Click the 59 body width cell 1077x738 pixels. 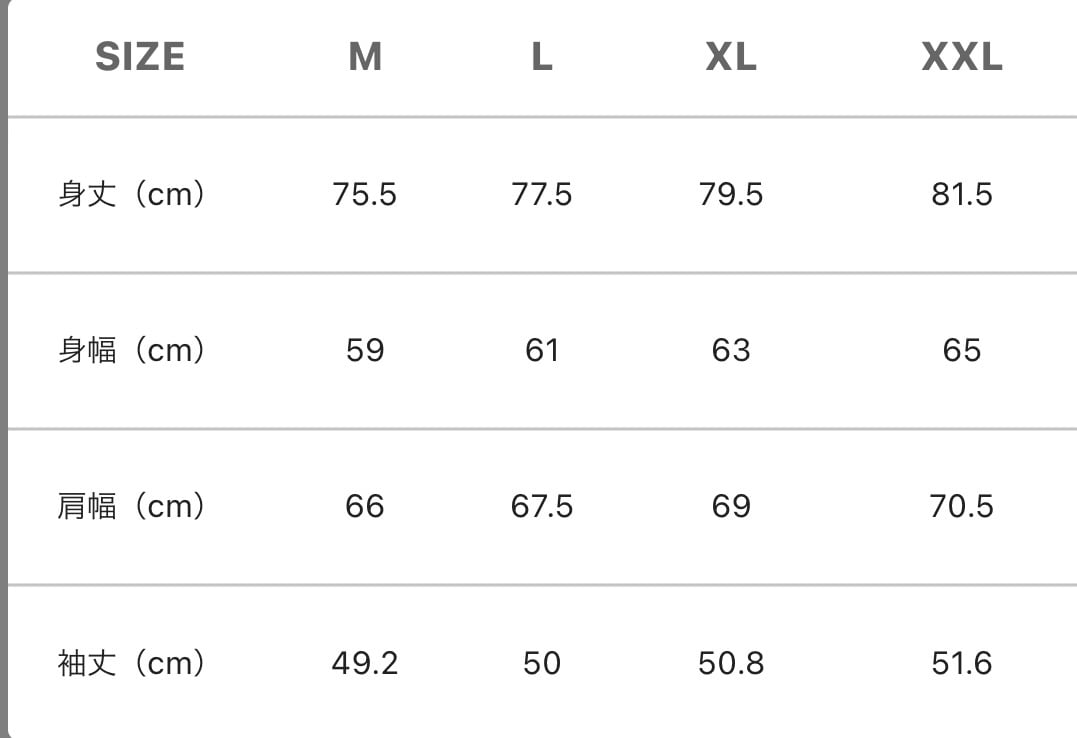coord(365,350)
